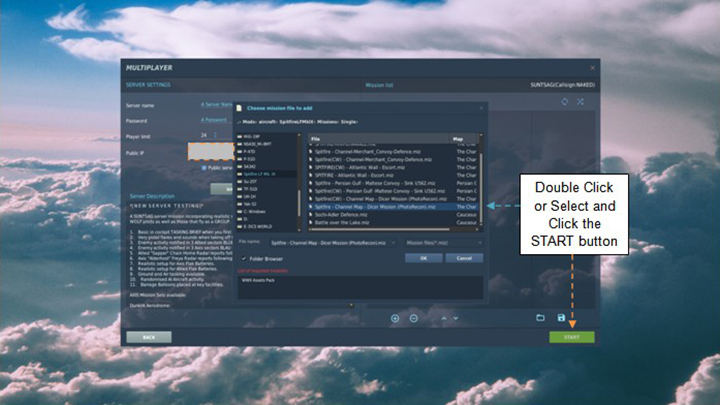Toggle the Folder Browser checkbox
720x405 pixels.
click(x=244, y=257)
